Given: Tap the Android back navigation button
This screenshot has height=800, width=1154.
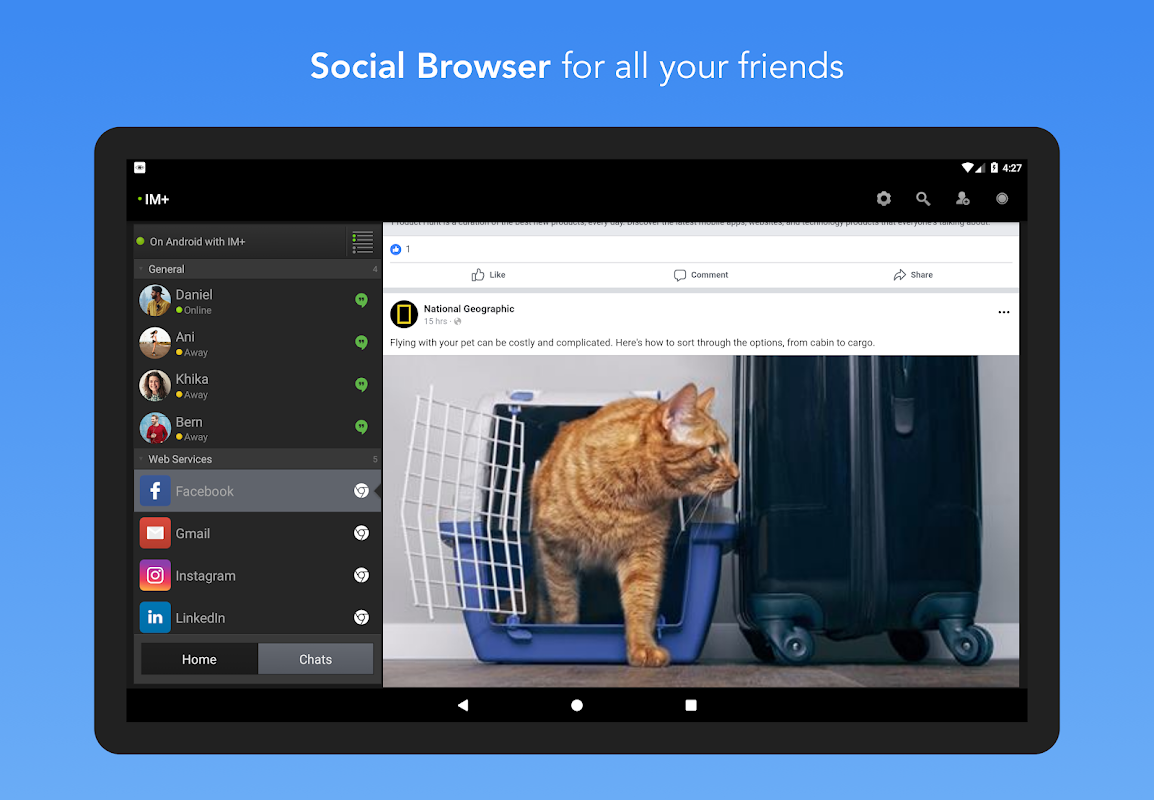Looking at the screenshot, I should pyautogui.click(x=463, y=705).
